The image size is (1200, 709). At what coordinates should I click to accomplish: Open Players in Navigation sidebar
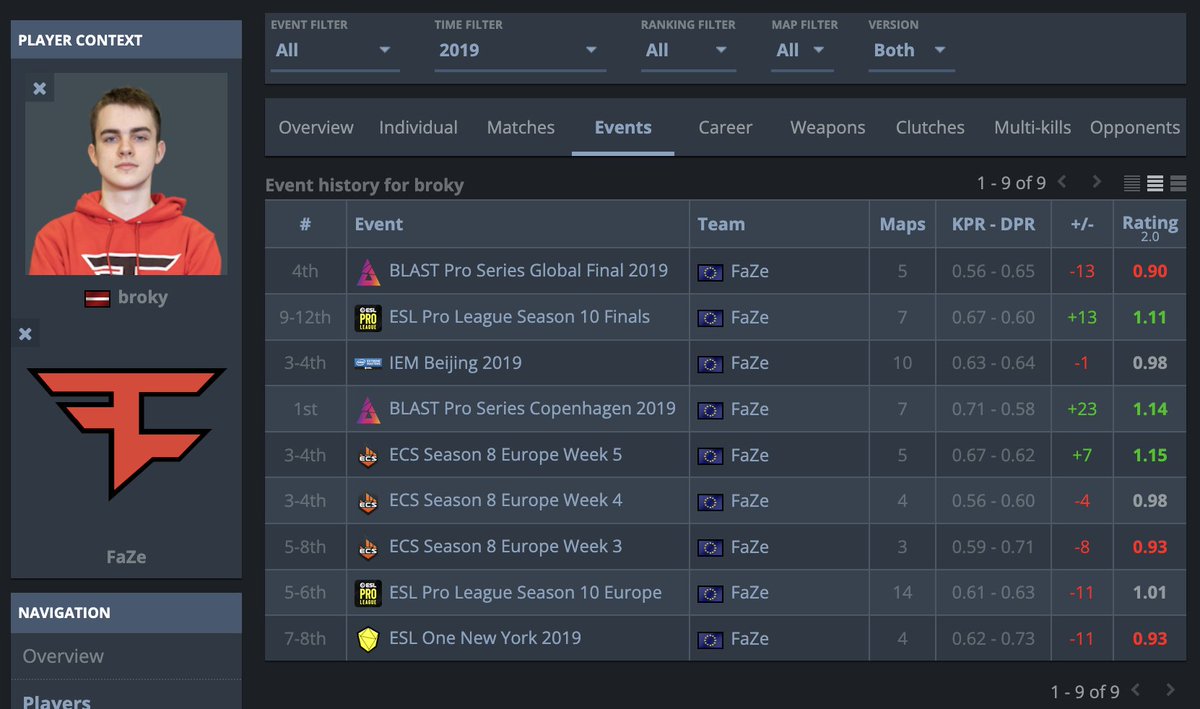(x=56, y=701)
